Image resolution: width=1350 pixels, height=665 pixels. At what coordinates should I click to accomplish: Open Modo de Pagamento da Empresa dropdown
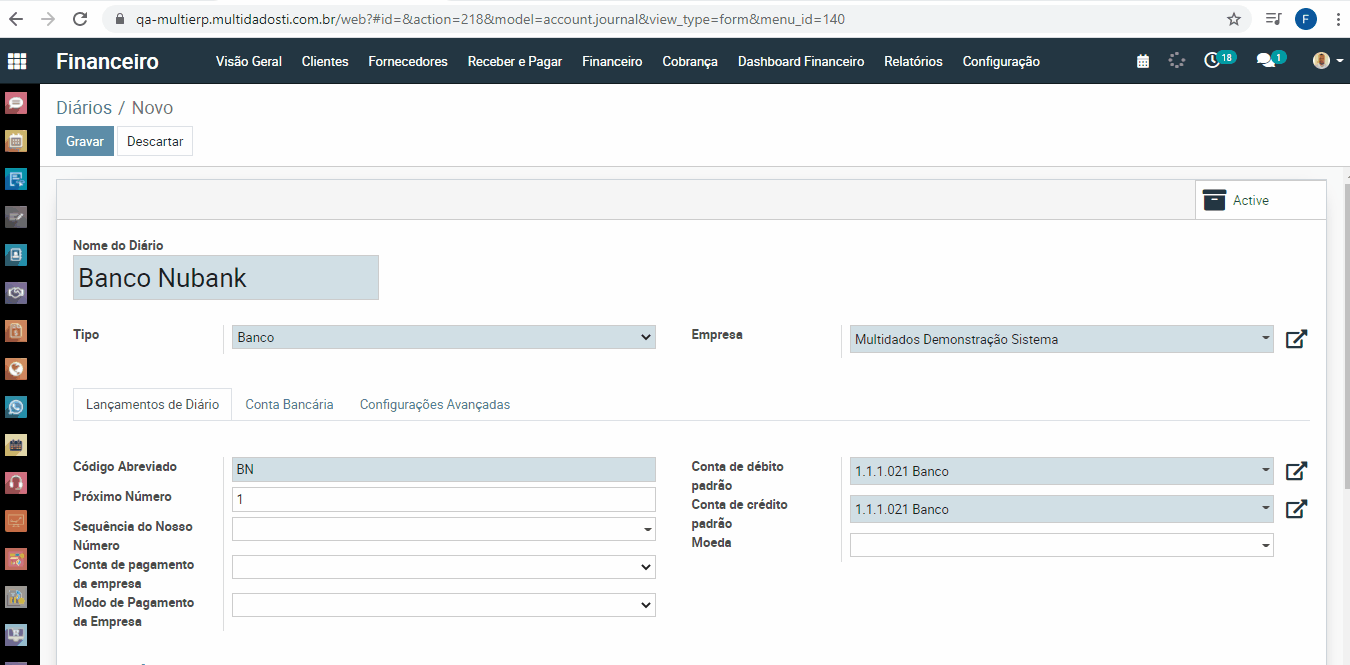pyautogui.click(x=443, y=605)
